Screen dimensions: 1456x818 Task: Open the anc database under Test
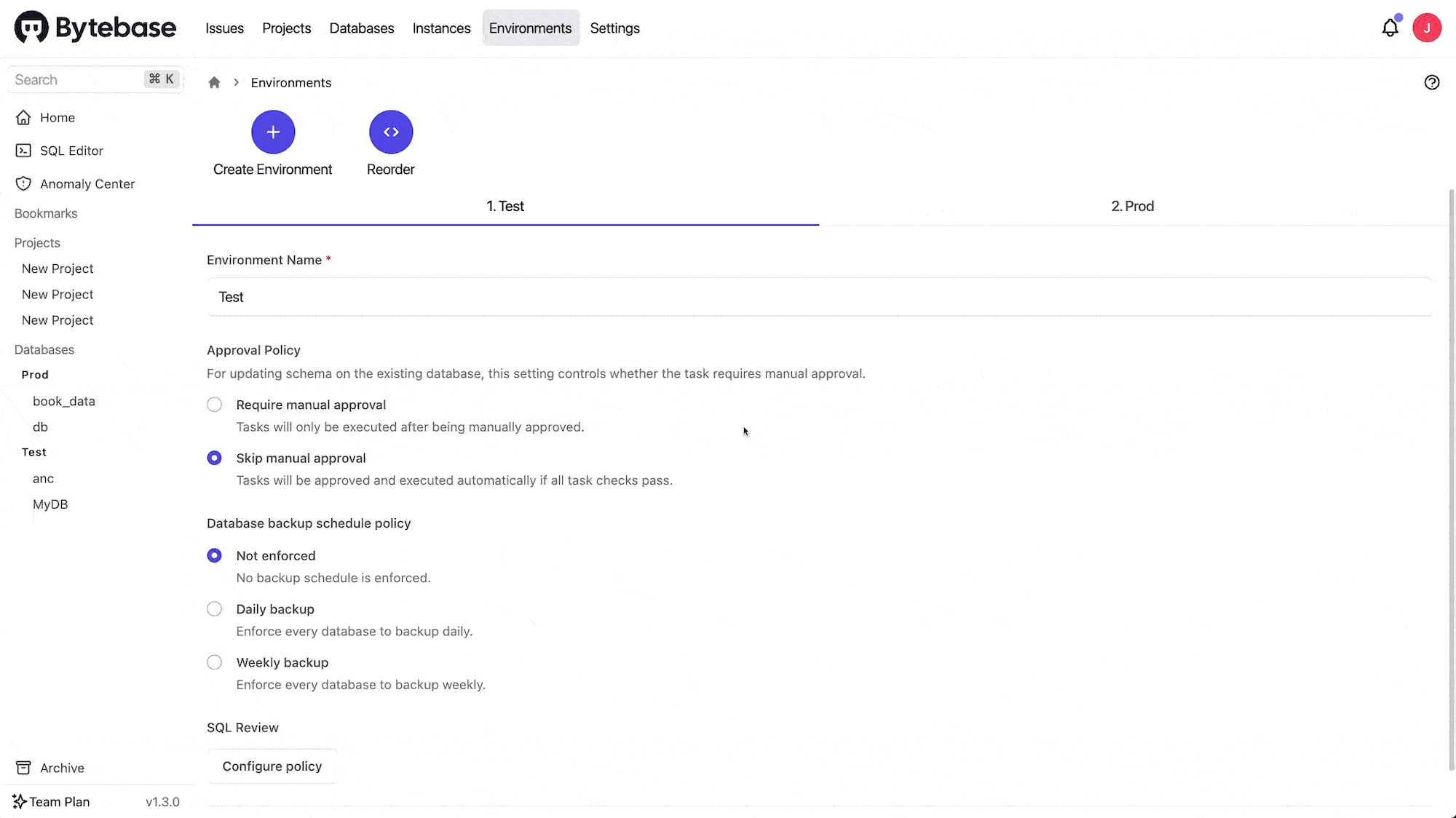[x=43, y=478]
